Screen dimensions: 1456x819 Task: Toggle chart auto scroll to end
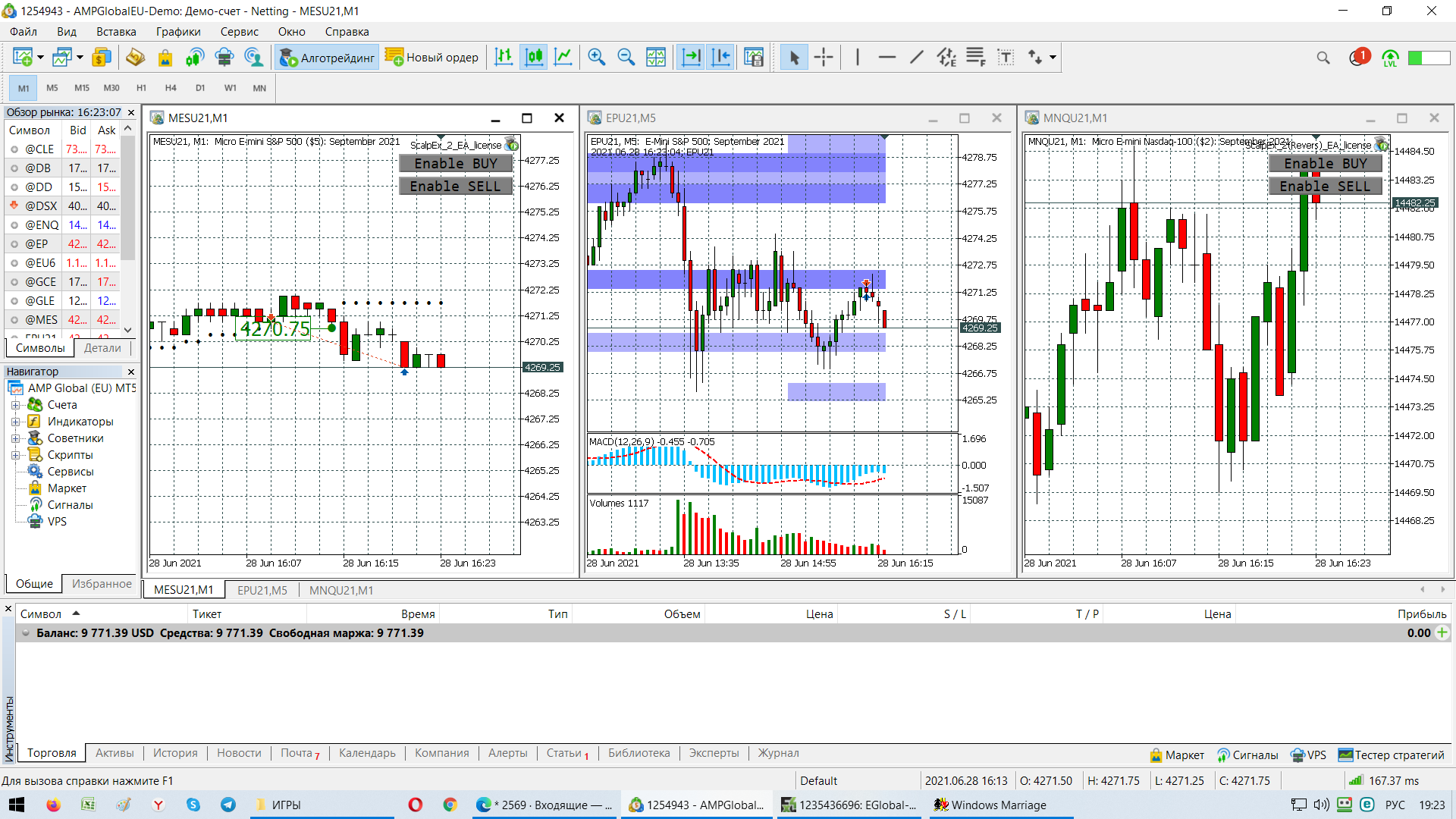(691, 57)
